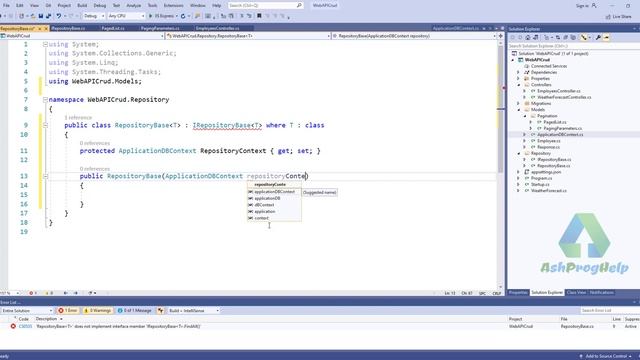
Task: Open the WebAPICrud project navigation dropdown
Action: click(x=82, y=36)
